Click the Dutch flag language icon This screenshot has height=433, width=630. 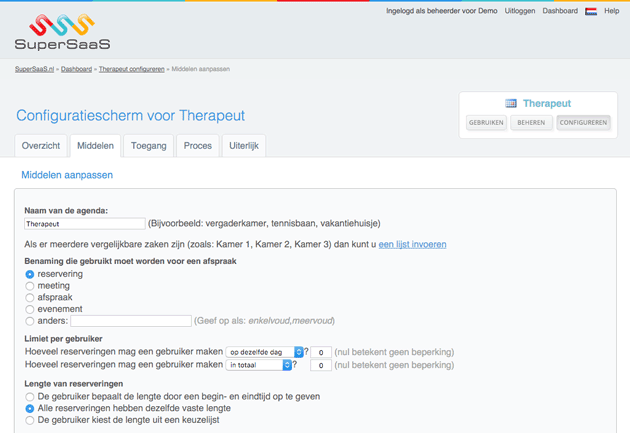point(591,11)
